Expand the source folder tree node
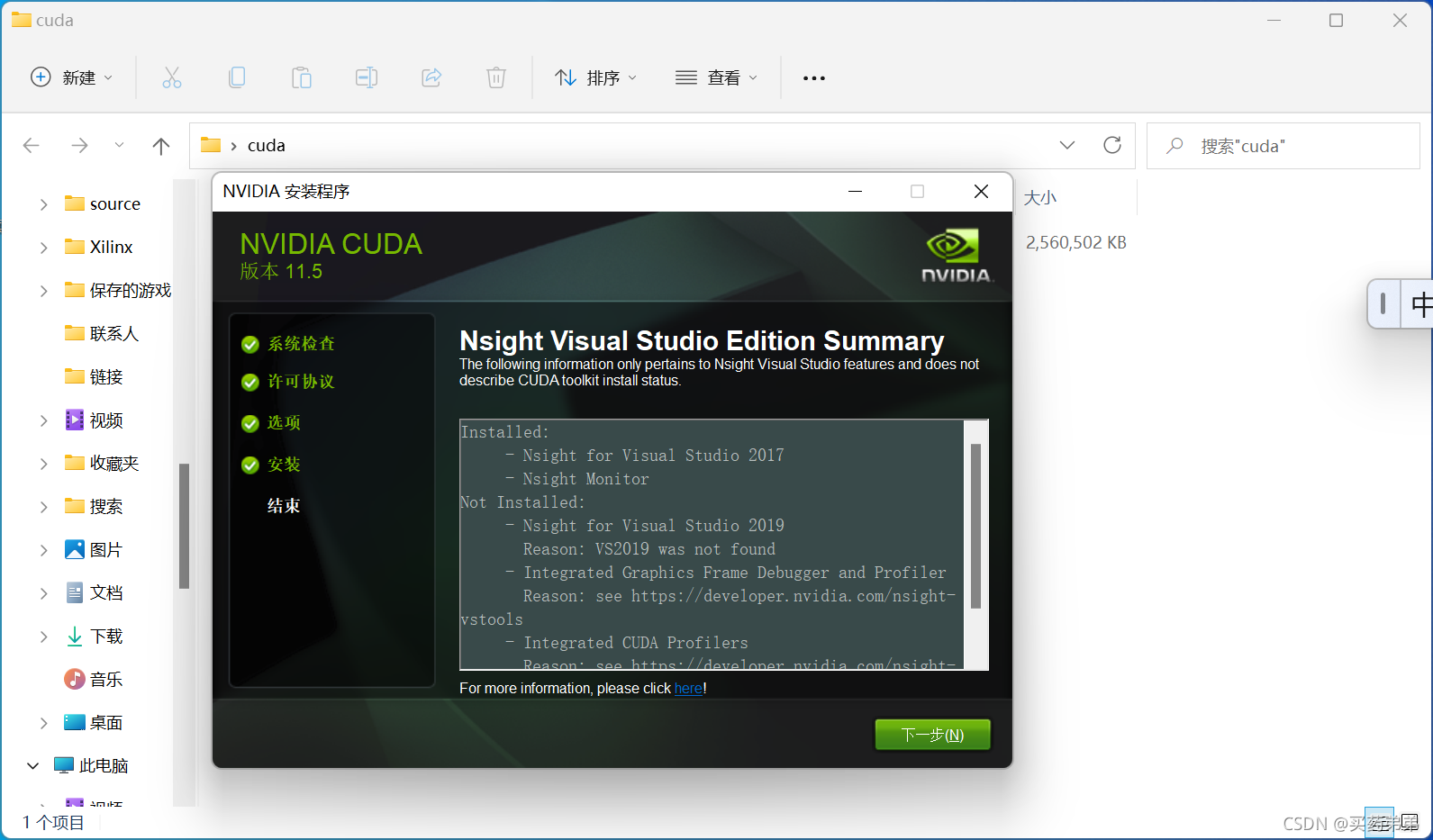 coord(43,204)
